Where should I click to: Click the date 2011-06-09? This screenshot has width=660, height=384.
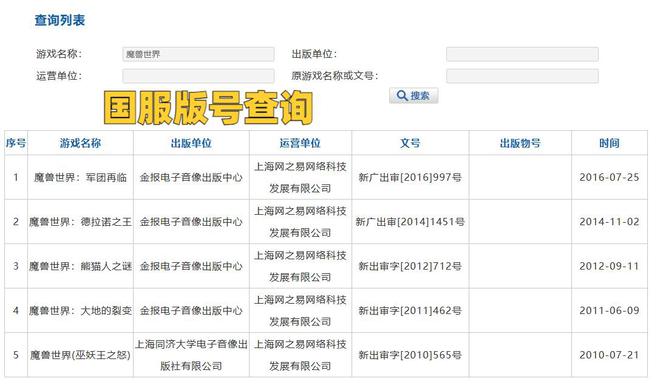pyautogui.click(x=609, y=310)
